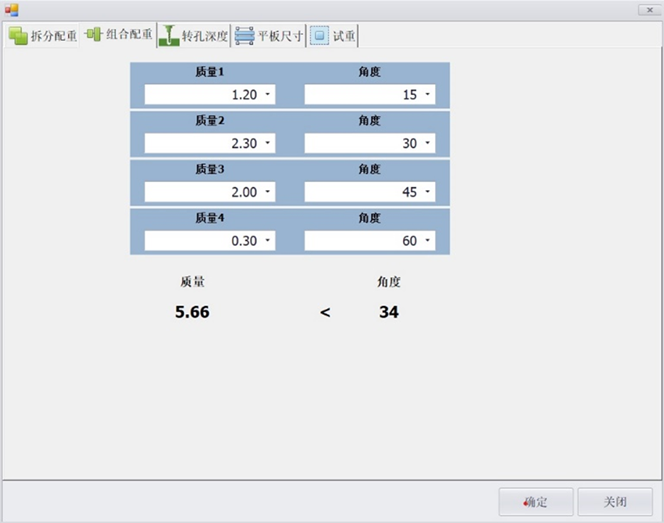Switch to the 组合配重 tab
664x523 pixels.
[x=118, y=34]
